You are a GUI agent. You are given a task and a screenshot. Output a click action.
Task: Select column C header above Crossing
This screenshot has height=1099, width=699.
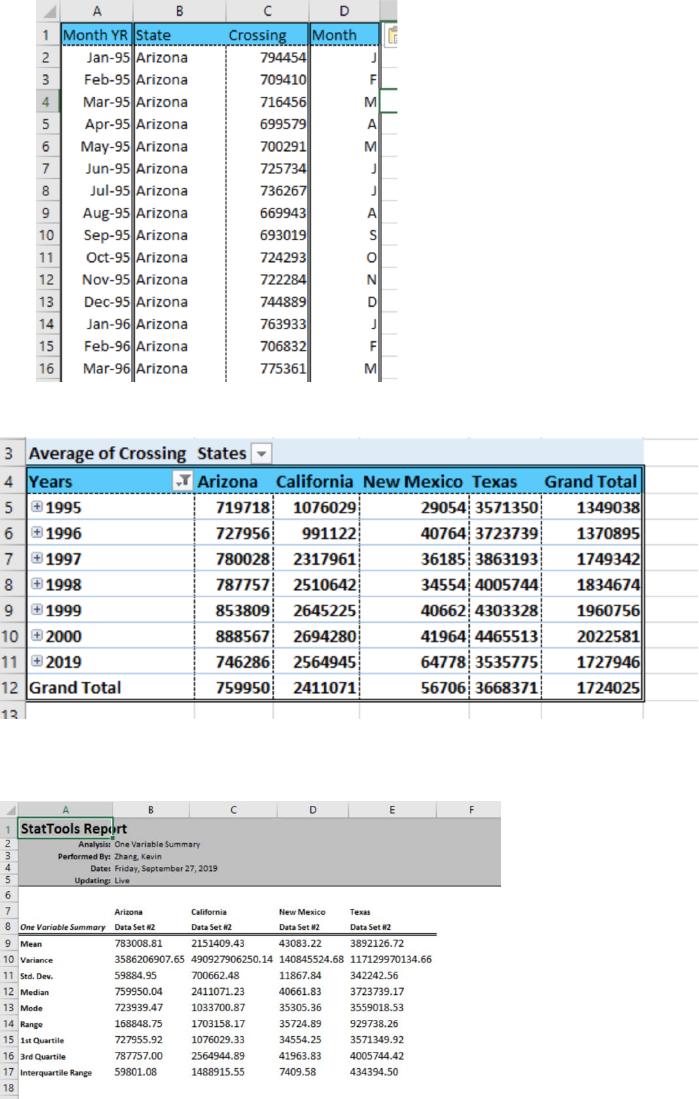click(267, 11)
